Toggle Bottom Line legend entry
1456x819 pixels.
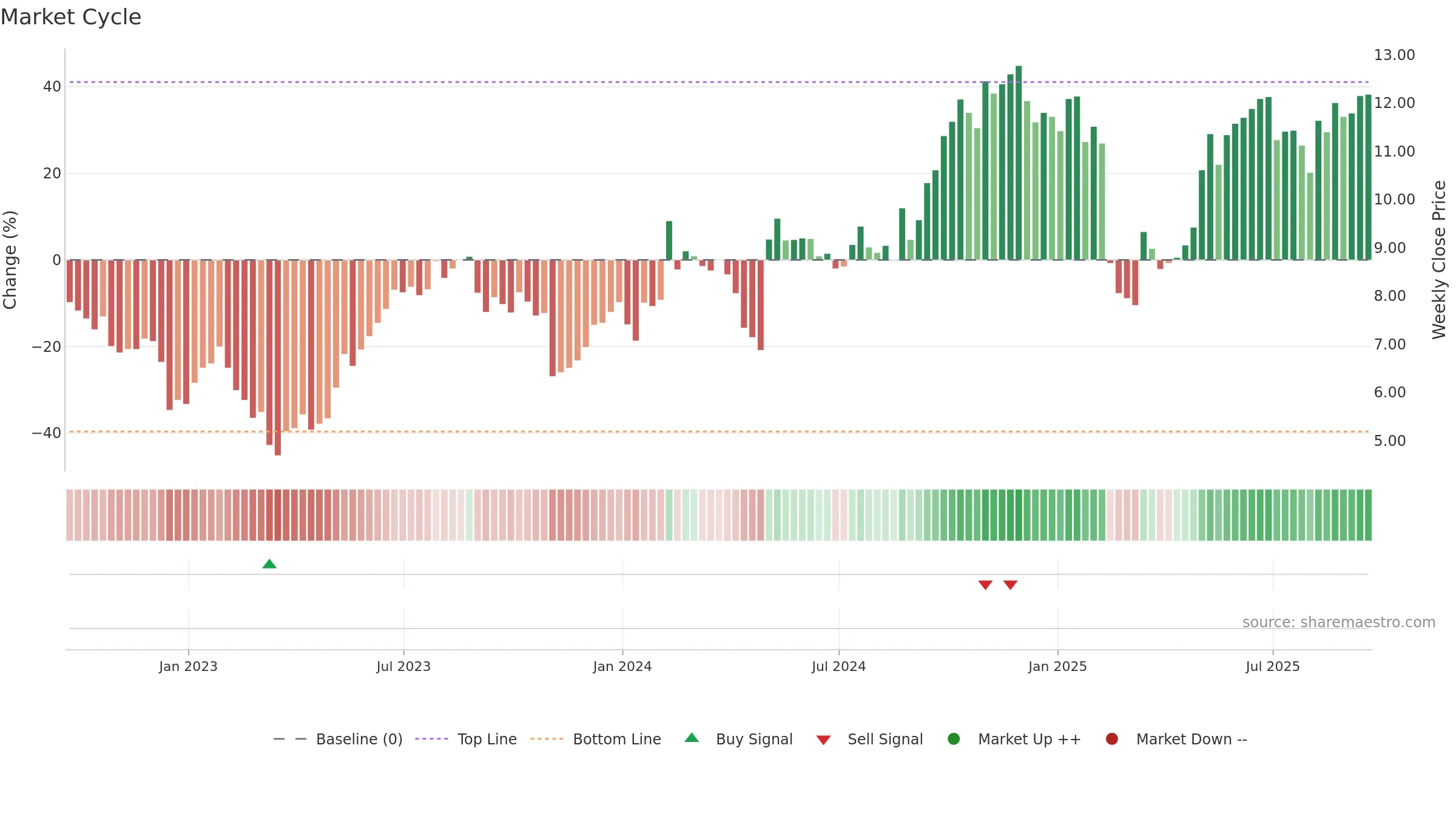(596, 739)
